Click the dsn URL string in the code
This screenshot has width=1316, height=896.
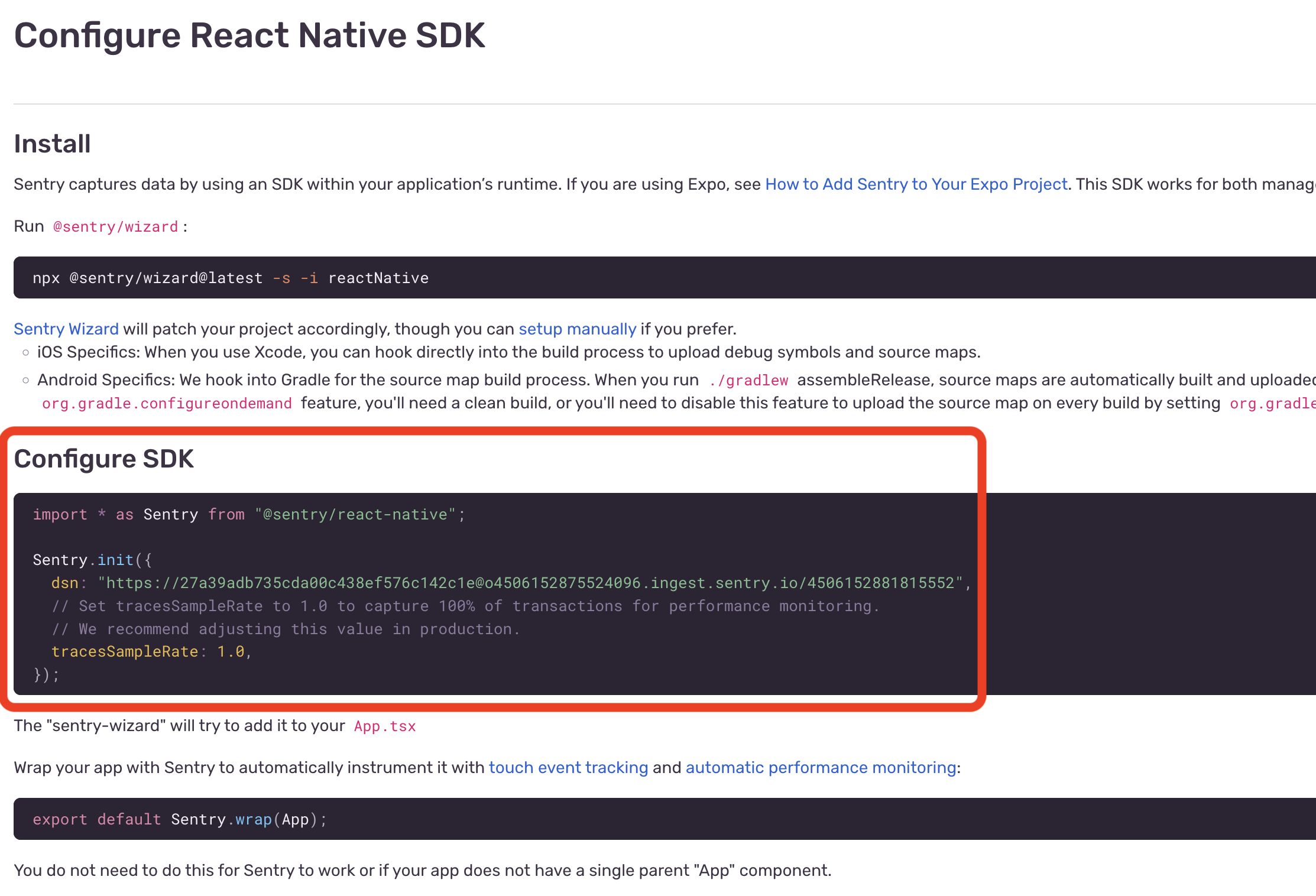tap(530, 583)
